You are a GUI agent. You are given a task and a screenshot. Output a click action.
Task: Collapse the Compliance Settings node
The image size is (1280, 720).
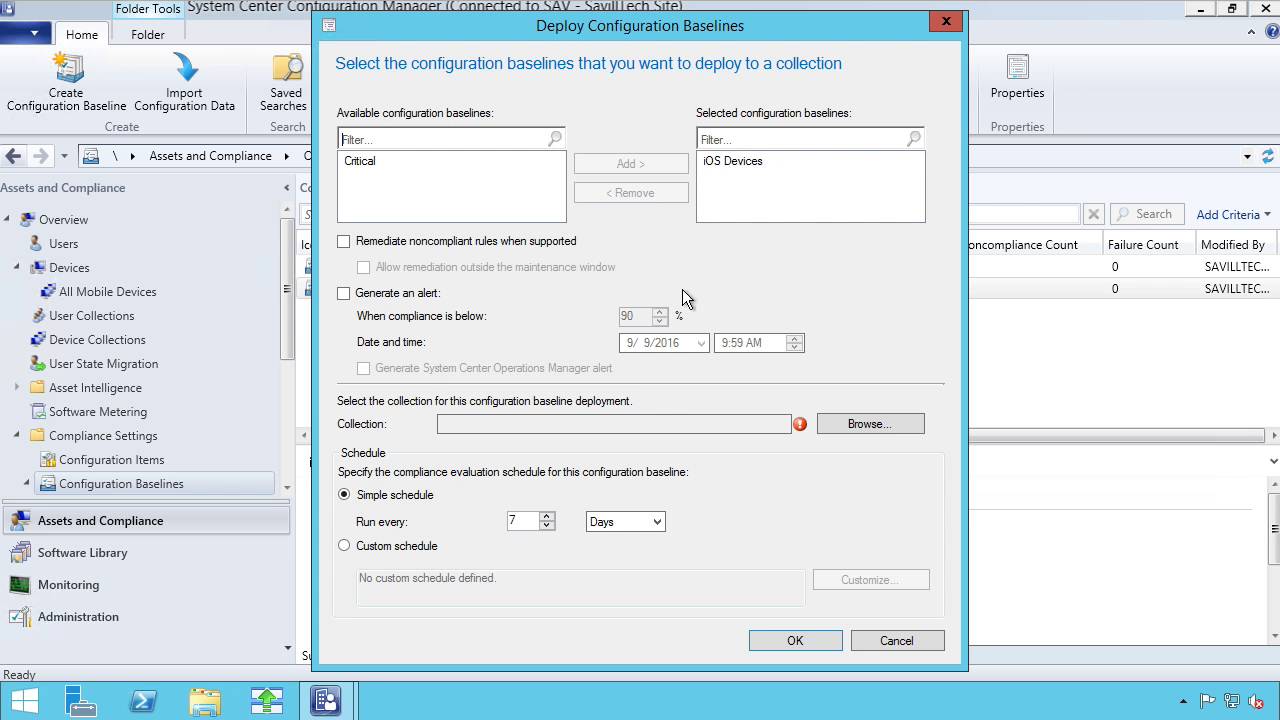17,435
